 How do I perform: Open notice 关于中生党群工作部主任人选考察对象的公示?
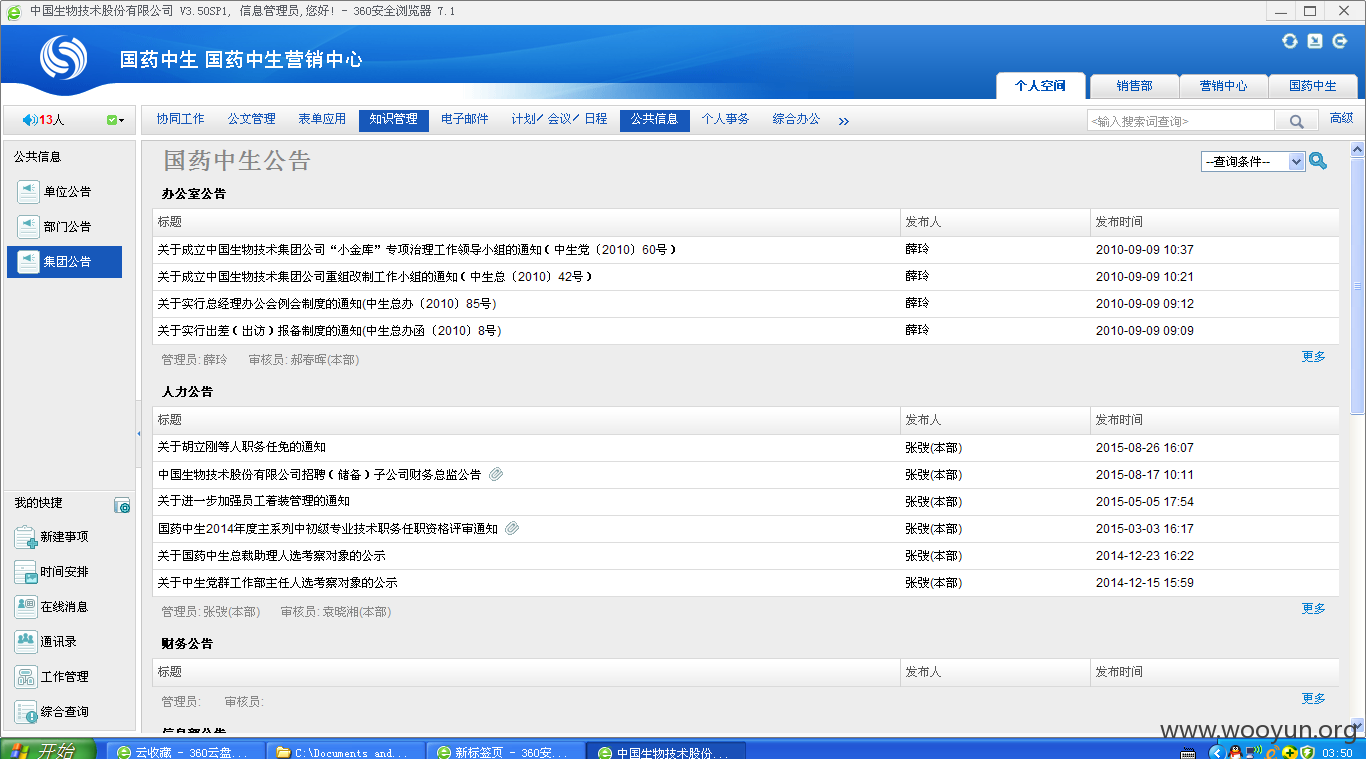(277, 582)
